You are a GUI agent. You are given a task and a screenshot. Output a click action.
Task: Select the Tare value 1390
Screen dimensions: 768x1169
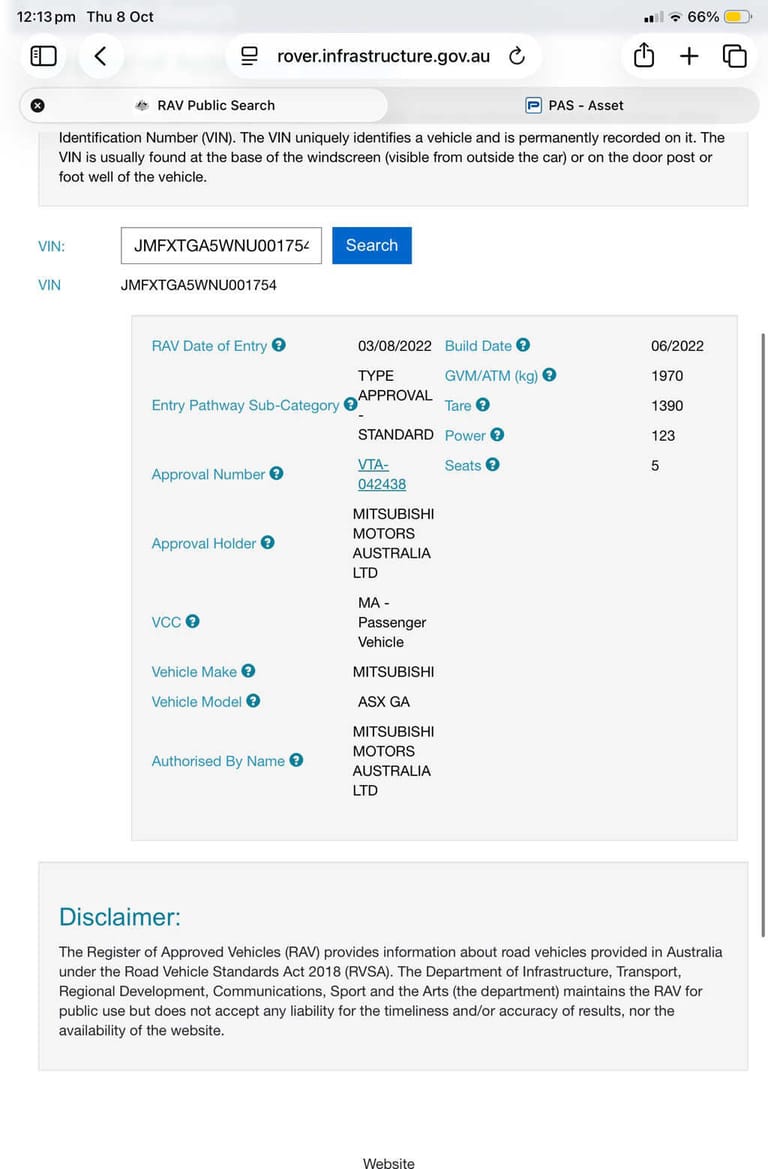[667, 406]
